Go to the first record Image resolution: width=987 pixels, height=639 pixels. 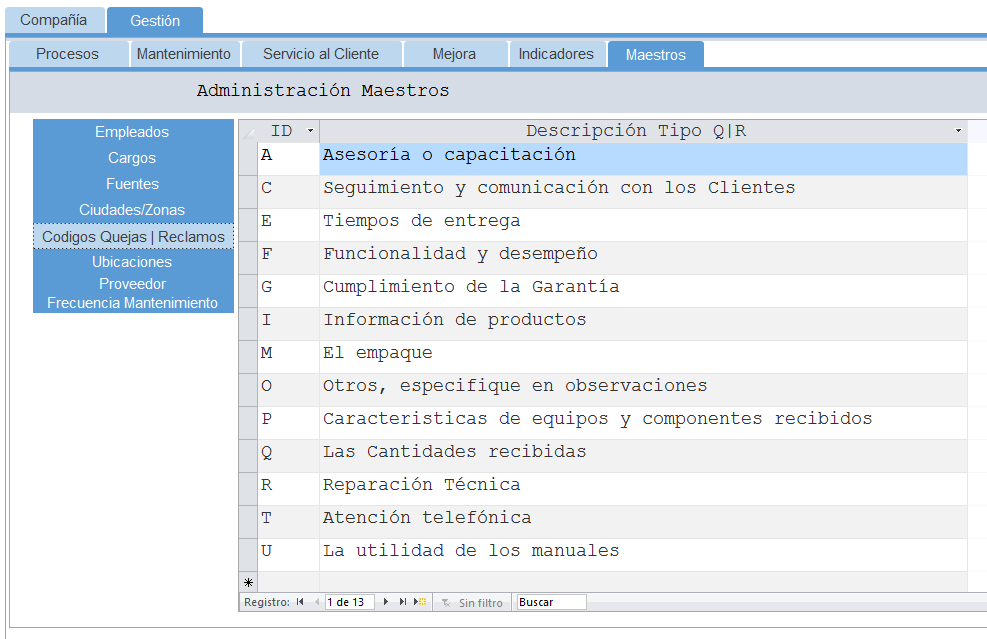300,602
